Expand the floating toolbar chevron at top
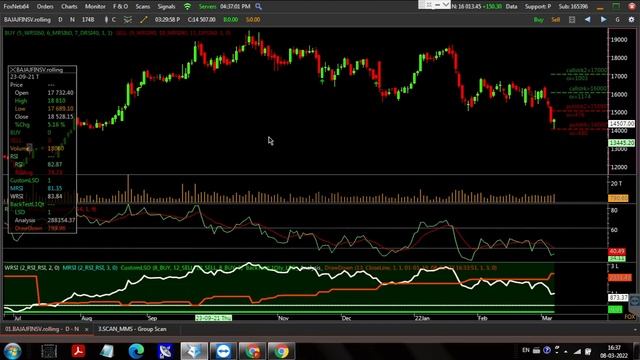The width and height of the screenshot is (640, 360). point(446,4)
